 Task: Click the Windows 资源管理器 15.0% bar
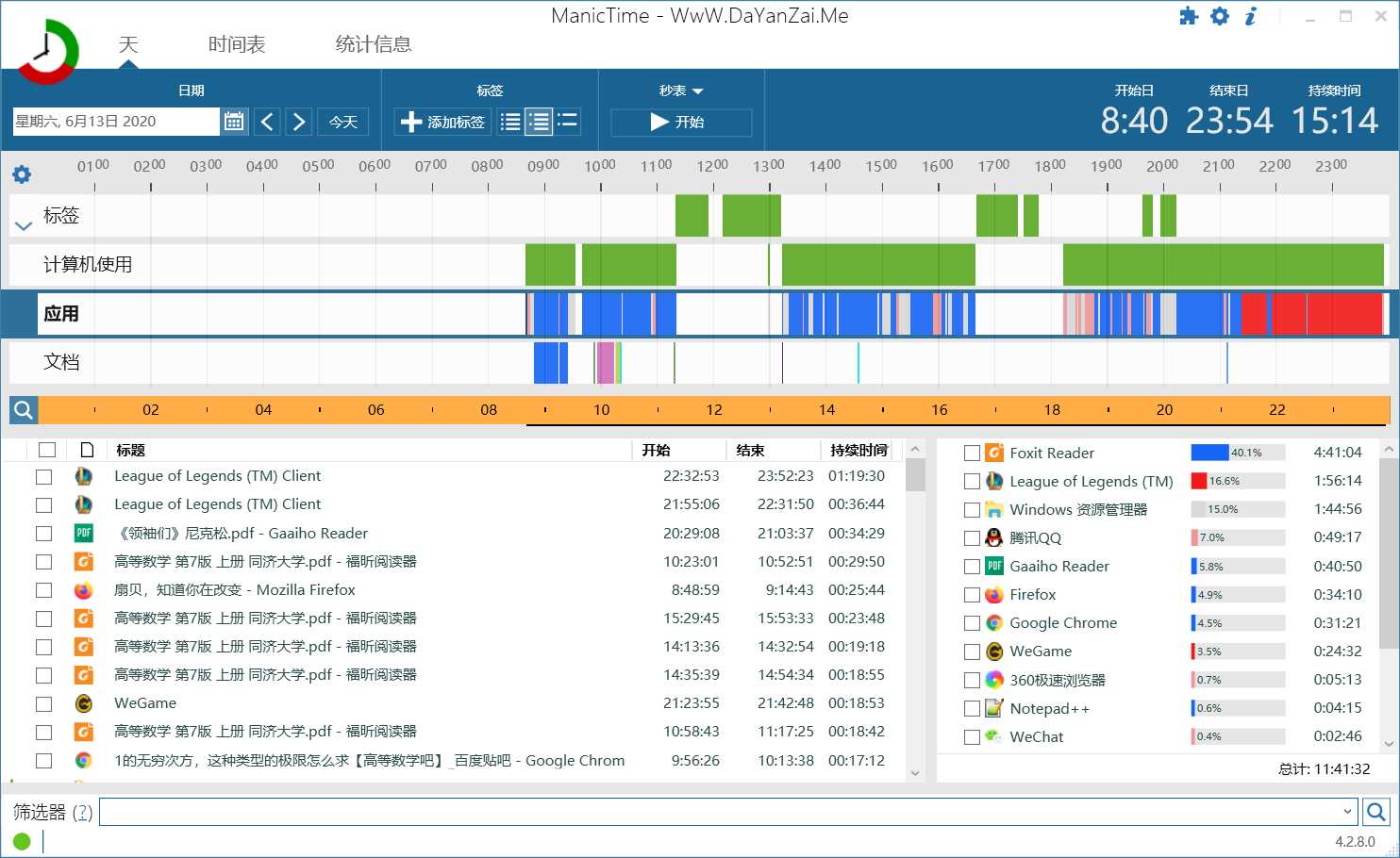pyautogui.click(x=1238, y=509)
